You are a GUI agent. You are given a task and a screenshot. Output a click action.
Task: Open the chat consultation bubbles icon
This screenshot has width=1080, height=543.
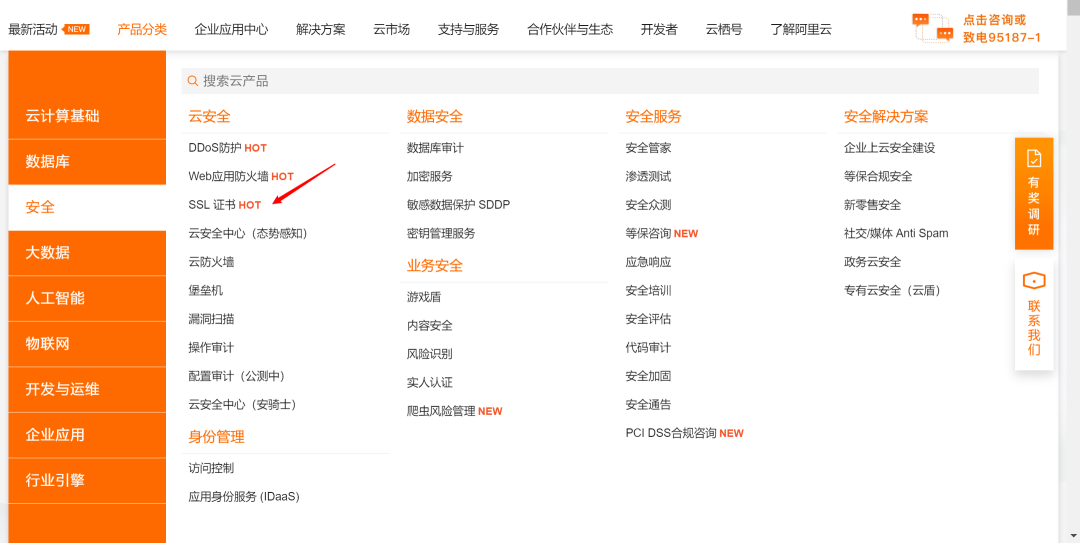point(933,28)
